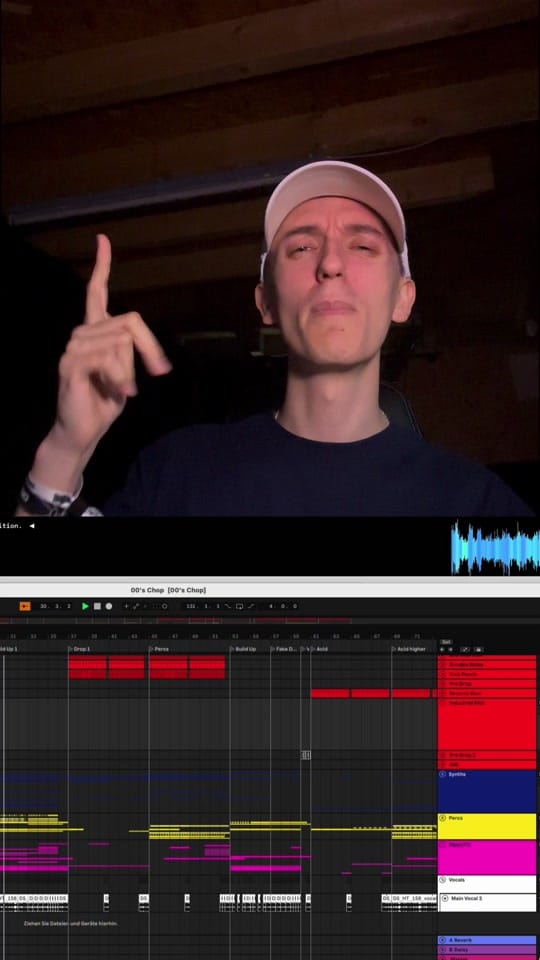Select the A Reverb return track
The image size is (540, 960).
pos(487,940)
